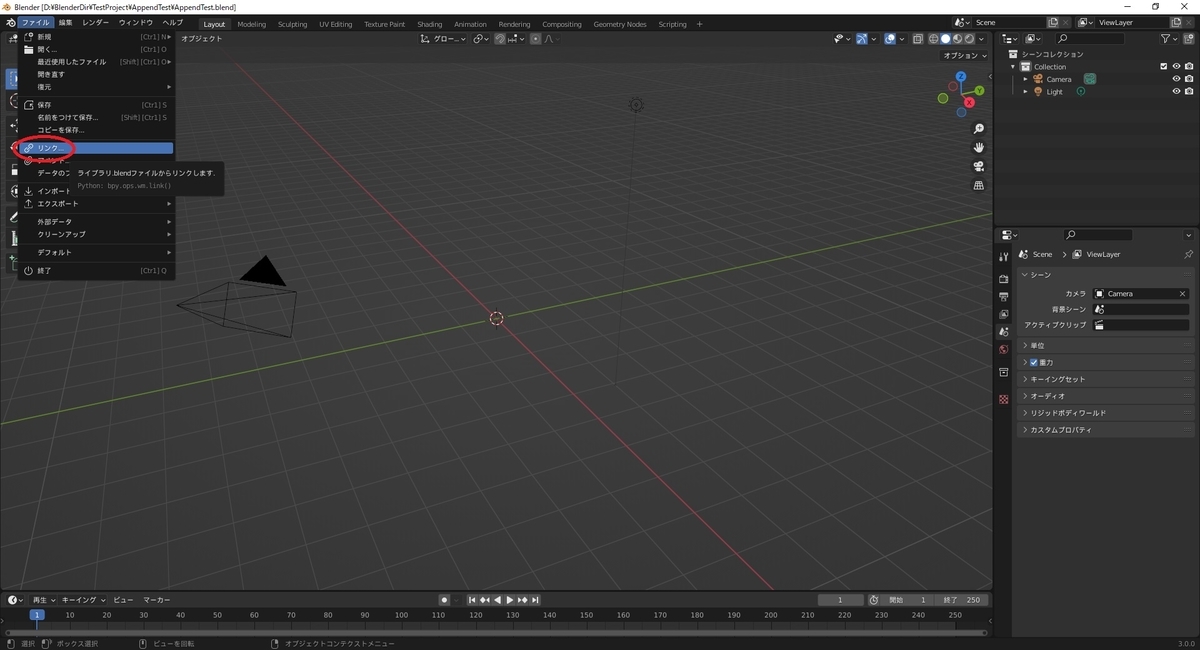Switch perspective/orthographic grid gizmo icon
1200x650 pixels.
tap(979, 185)
